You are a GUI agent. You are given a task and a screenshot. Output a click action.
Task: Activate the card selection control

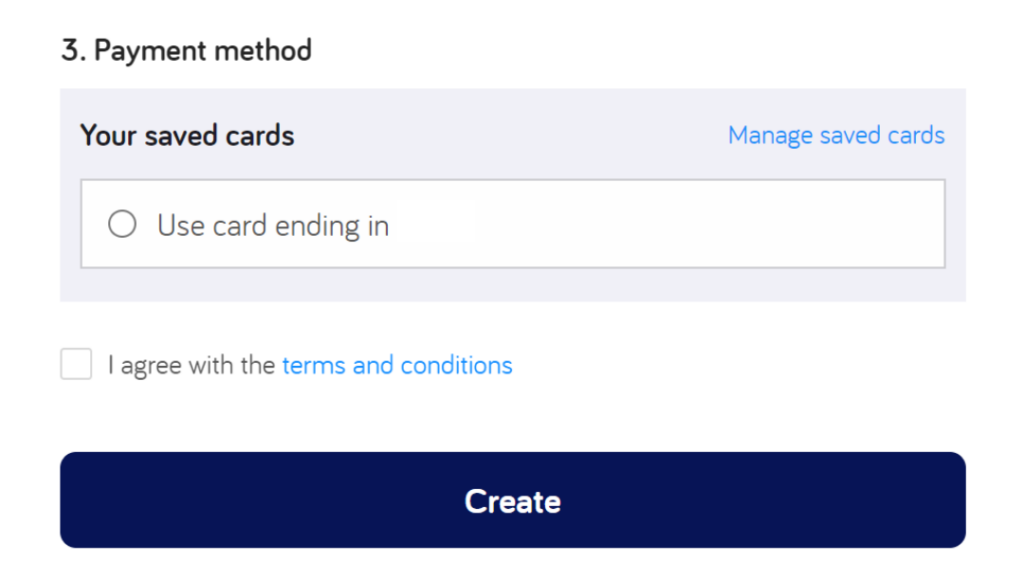(x=122, y=224)
